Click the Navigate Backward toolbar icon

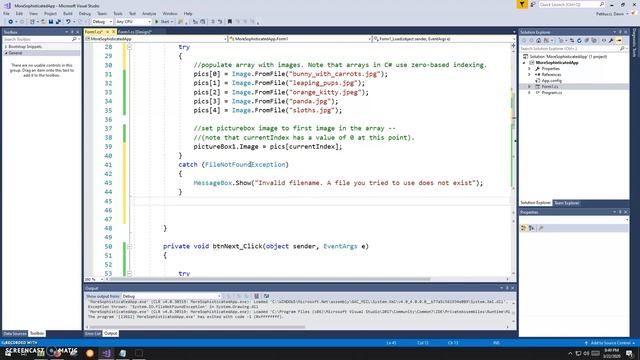11,22
